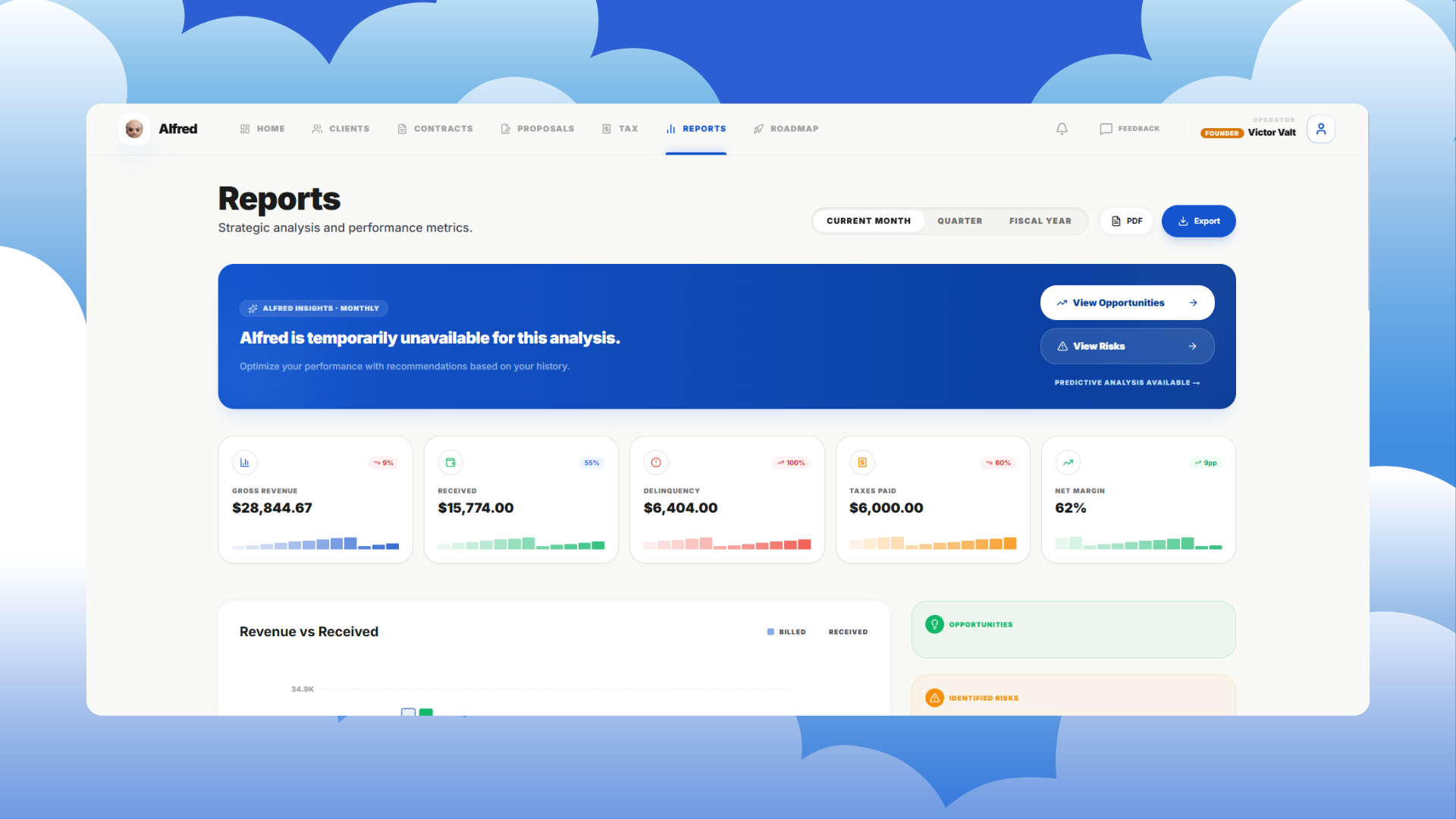Image resolution: width=1456 pixels, height=819 pixels.
Task: Select the Current Month period toggle
Action: (x=868, y=221)
